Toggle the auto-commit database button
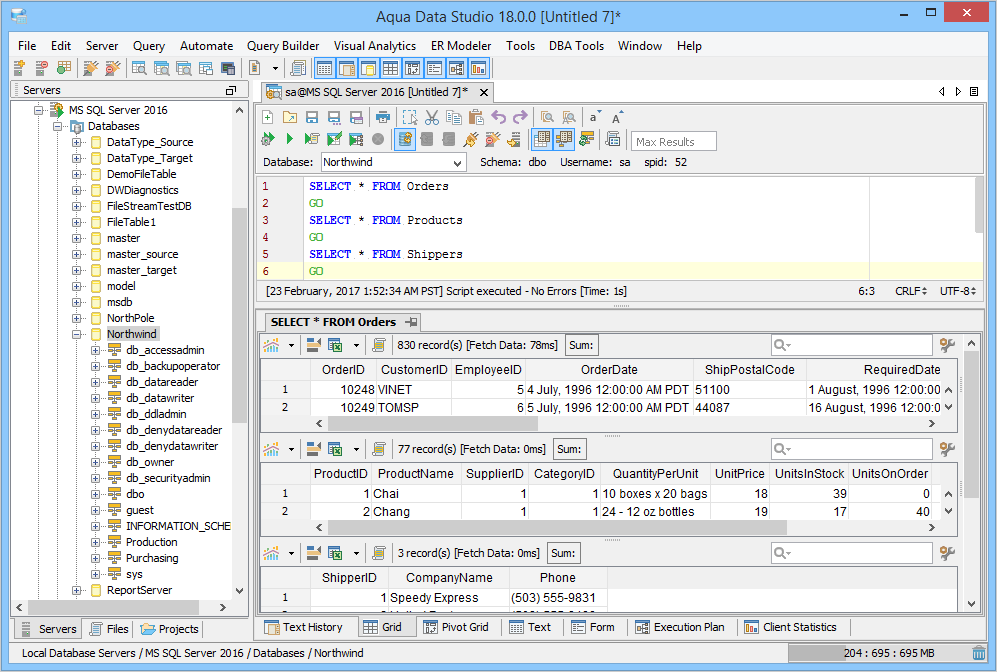Viewport: 997px width, 672px height. click(405, 140)
